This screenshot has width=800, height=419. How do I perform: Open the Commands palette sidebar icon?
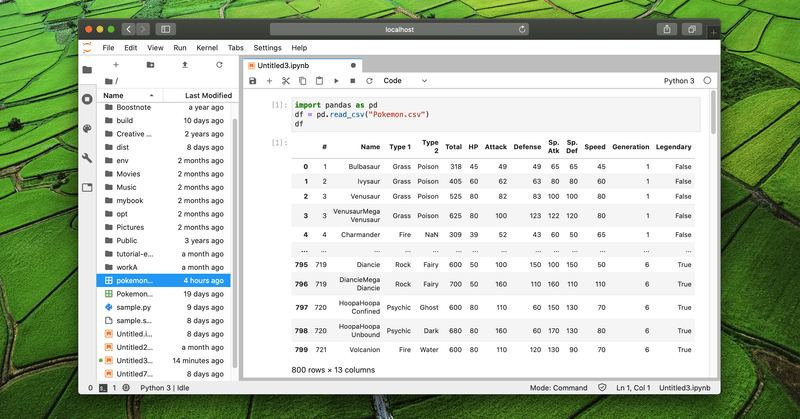coord(87,129)
